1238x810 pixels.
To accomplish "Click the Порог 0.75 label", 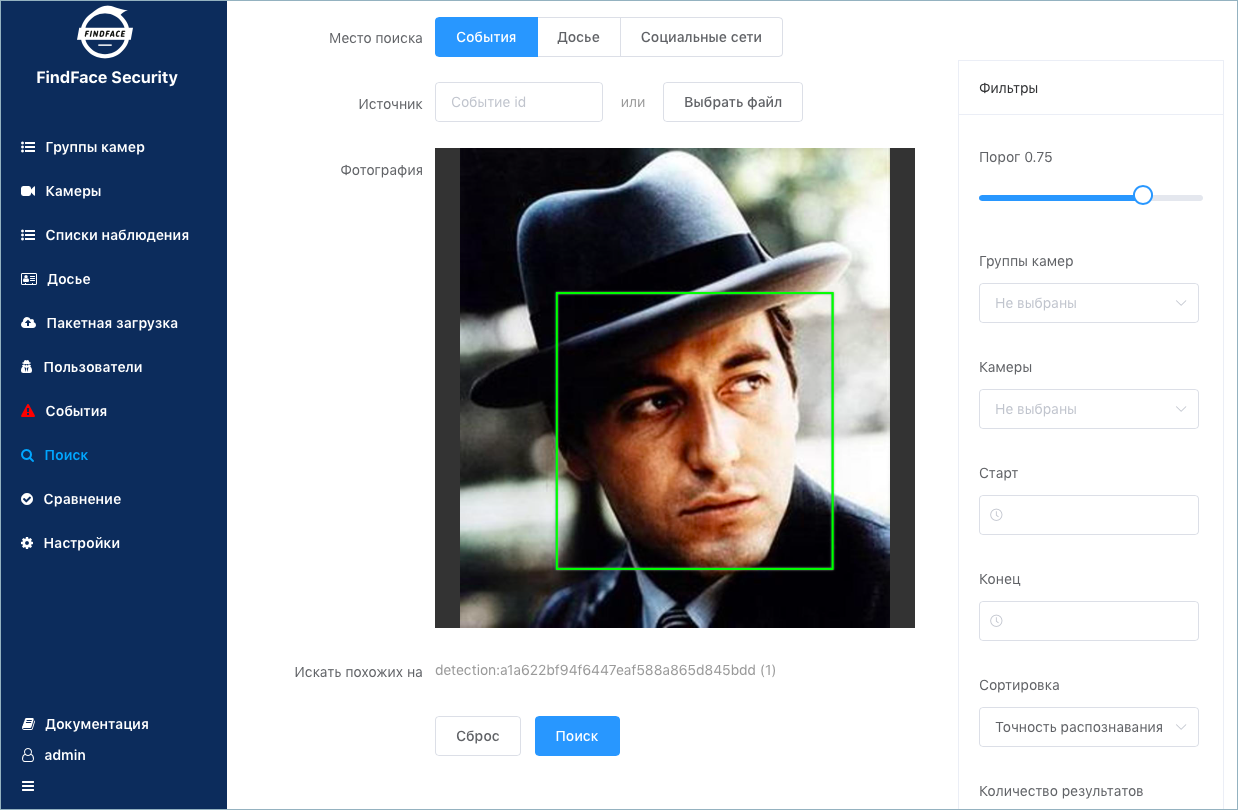I will click(x=1016, y=157).
